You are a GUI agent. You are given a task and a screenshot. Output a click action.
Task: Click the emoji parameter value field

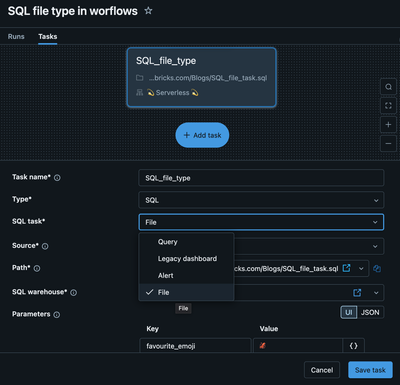pyautogui.click(x=298, y=346)
